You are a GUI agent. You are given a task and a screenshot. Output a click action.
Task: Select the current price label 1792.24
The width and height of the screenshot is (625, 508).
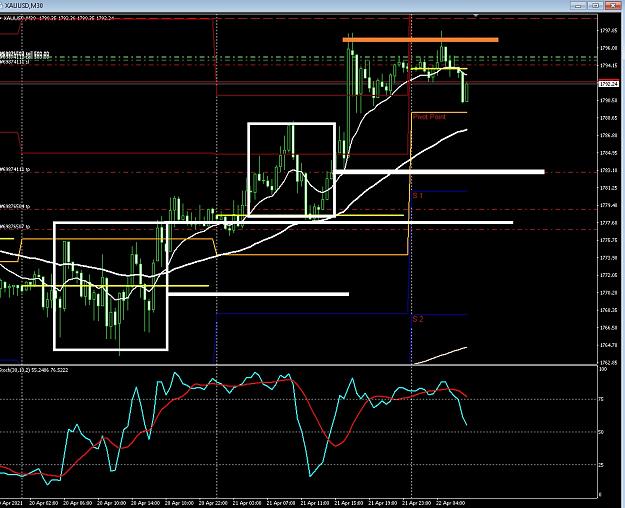(609, 84)
